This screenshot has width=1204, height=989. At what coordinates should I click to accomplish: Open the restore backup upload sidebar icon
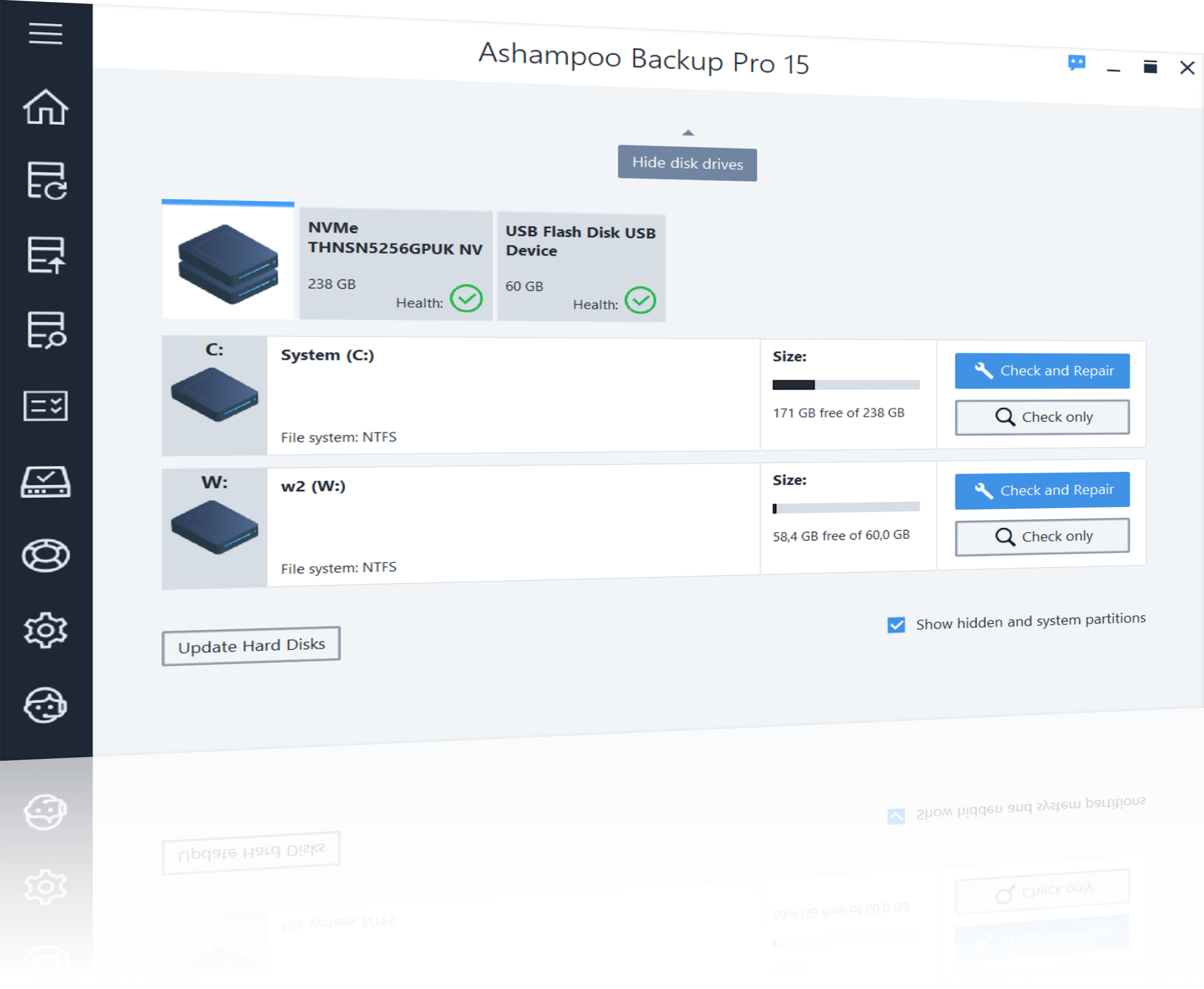(x=46, y=255)
